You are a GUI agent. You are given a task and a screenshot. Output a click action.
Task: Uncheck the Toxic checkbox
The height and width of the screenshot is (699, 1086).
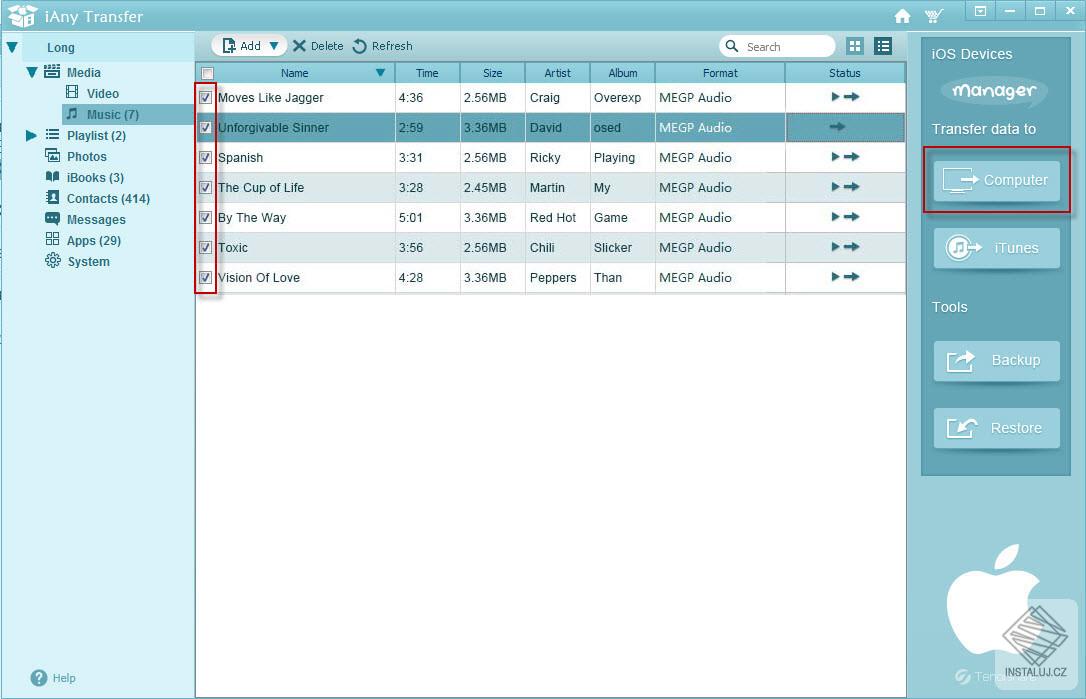coord(206,247)
